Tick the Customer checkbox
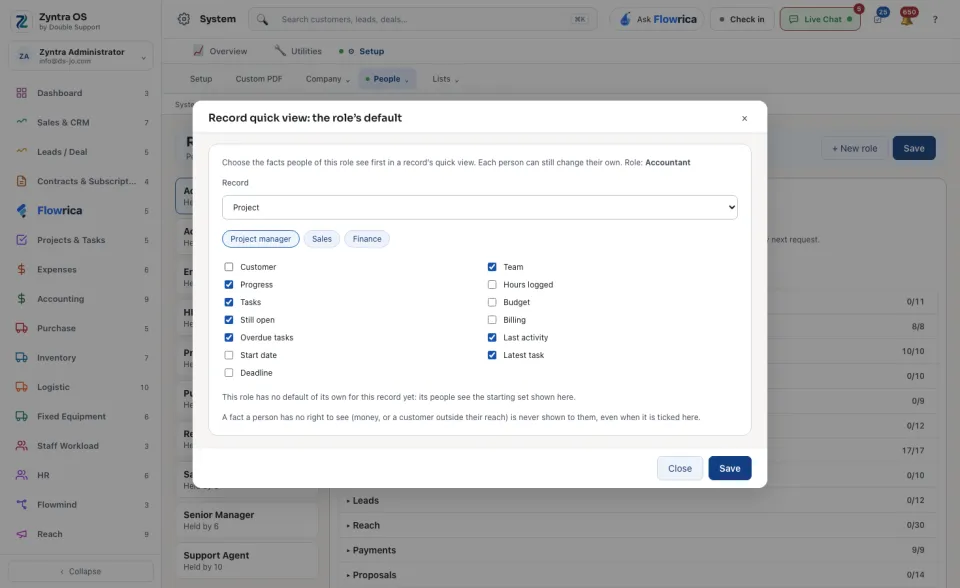Image resolution: width=960 pixels, height=588 pixels. point(229,267)
